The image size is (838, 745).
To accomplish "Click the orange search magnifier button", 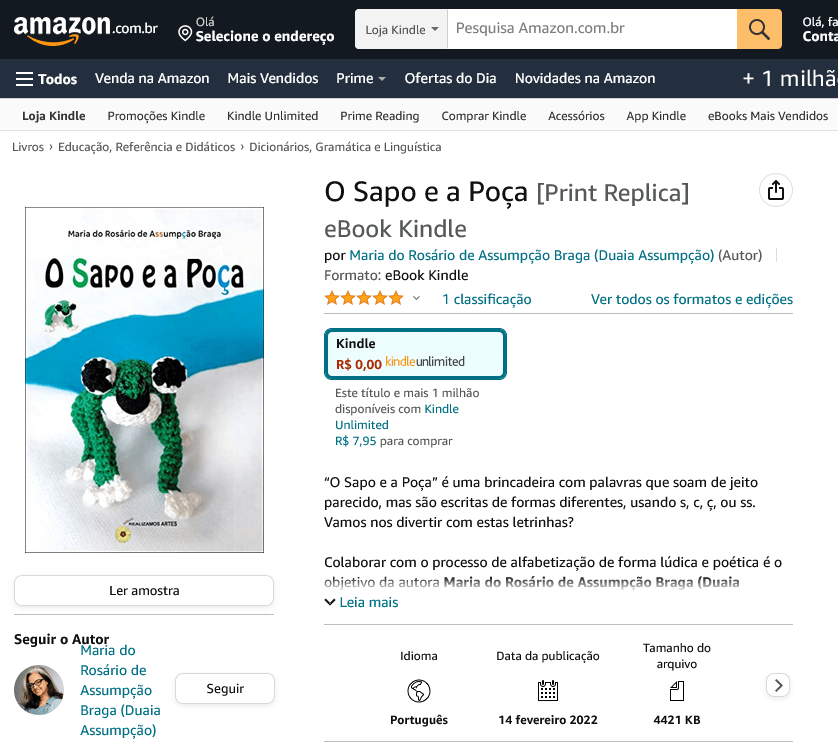I will coord(759,28).
